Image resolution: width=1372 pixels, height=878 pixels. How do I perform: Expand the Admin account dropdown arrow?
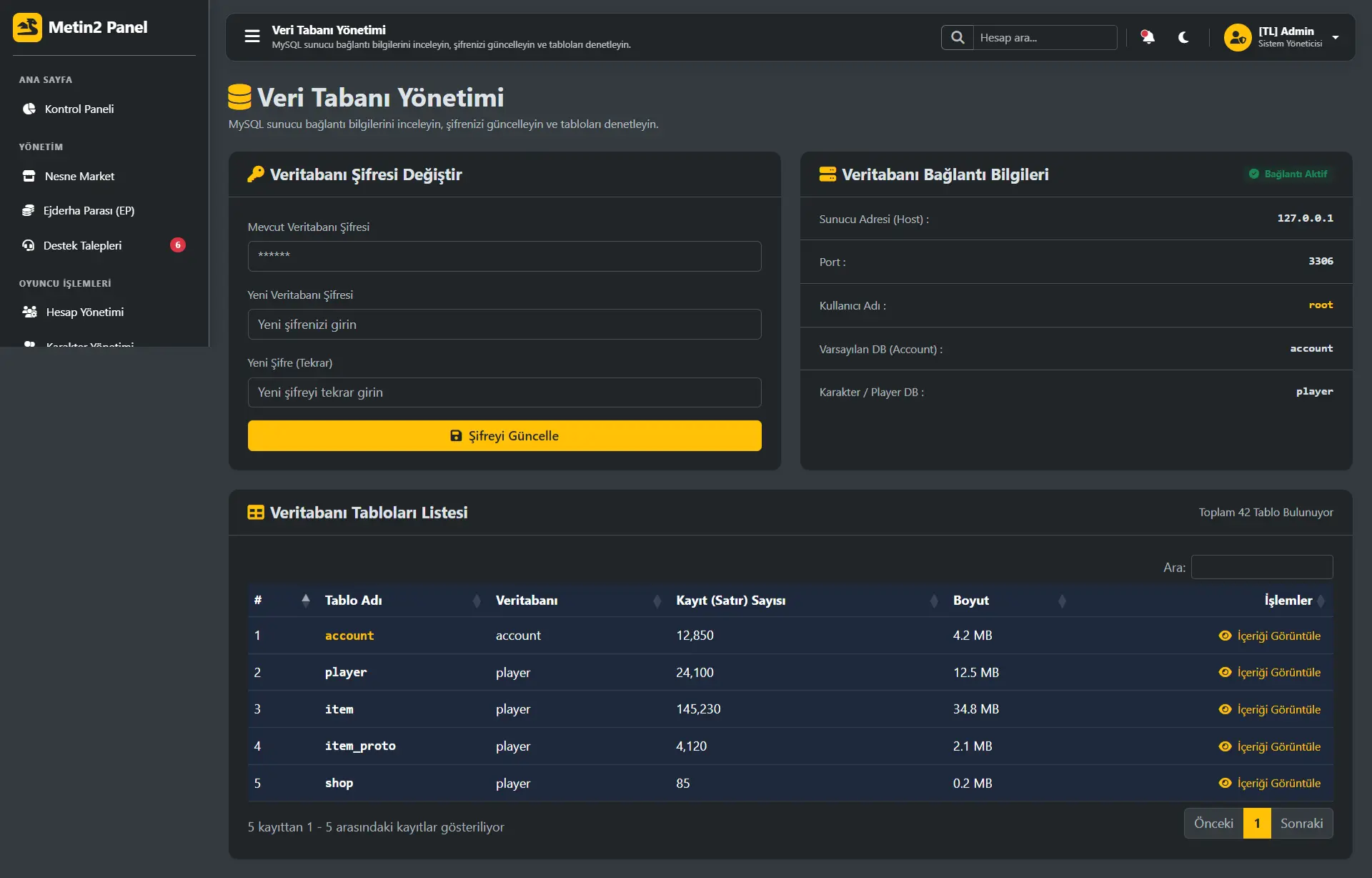[x=1336, y=37]
